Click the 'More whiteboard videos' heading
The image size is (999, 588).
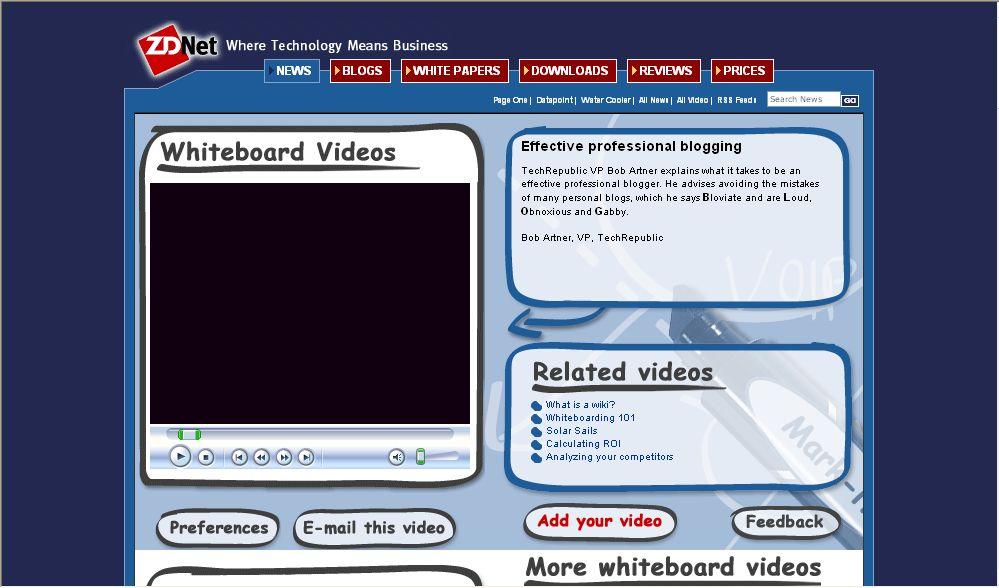[x=673, y=568]
